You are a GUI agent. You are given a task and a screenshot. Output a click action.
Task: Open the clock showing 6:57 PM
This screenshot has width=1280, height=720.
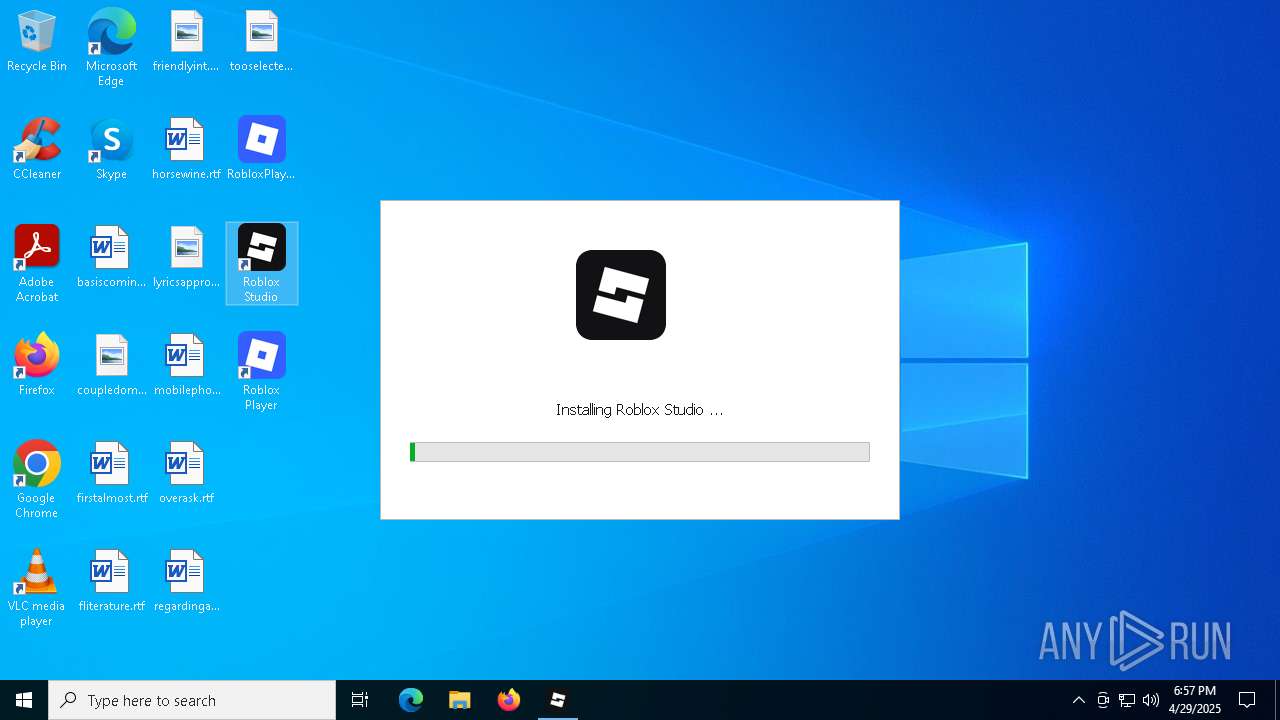click(x=1195, y=700)
